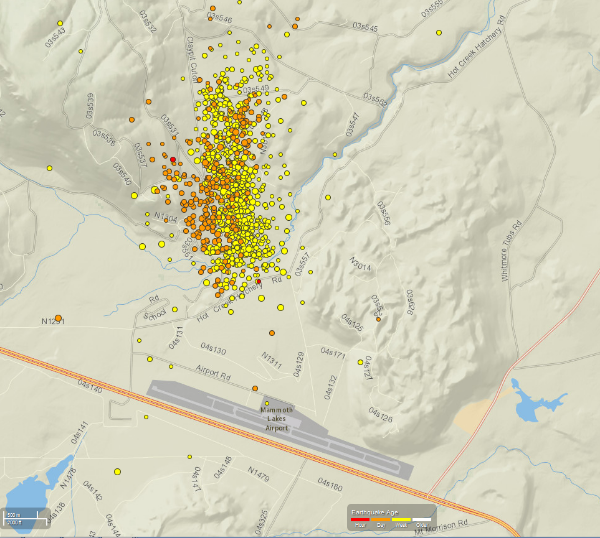This screenshot has height=538, width=600.
Task: Click the Mt Morrison Rd label
Action: pyautogui.click(x=442, y=526)
